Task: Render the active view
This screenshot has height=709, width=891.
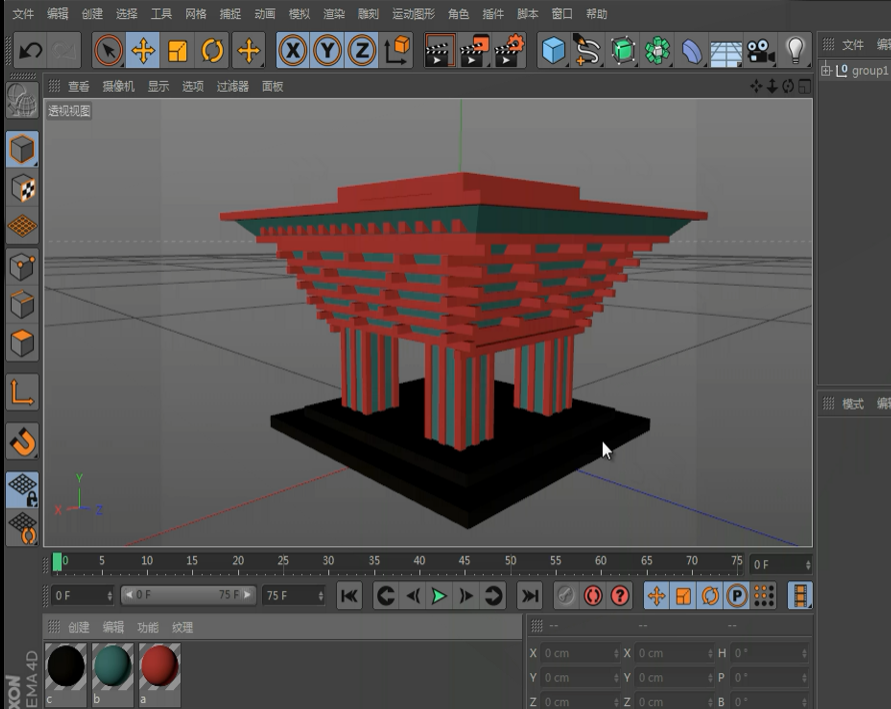Action: click(x=439, y=51)
